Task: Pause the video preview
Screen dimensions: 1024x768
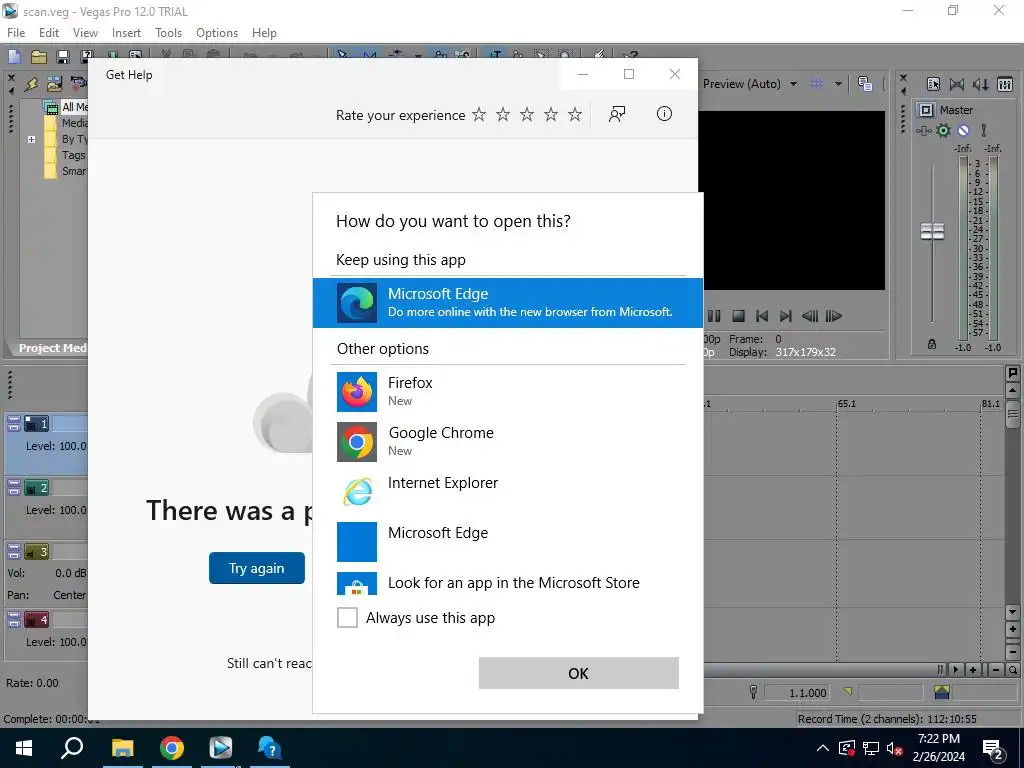Action: tap(714, 316)
